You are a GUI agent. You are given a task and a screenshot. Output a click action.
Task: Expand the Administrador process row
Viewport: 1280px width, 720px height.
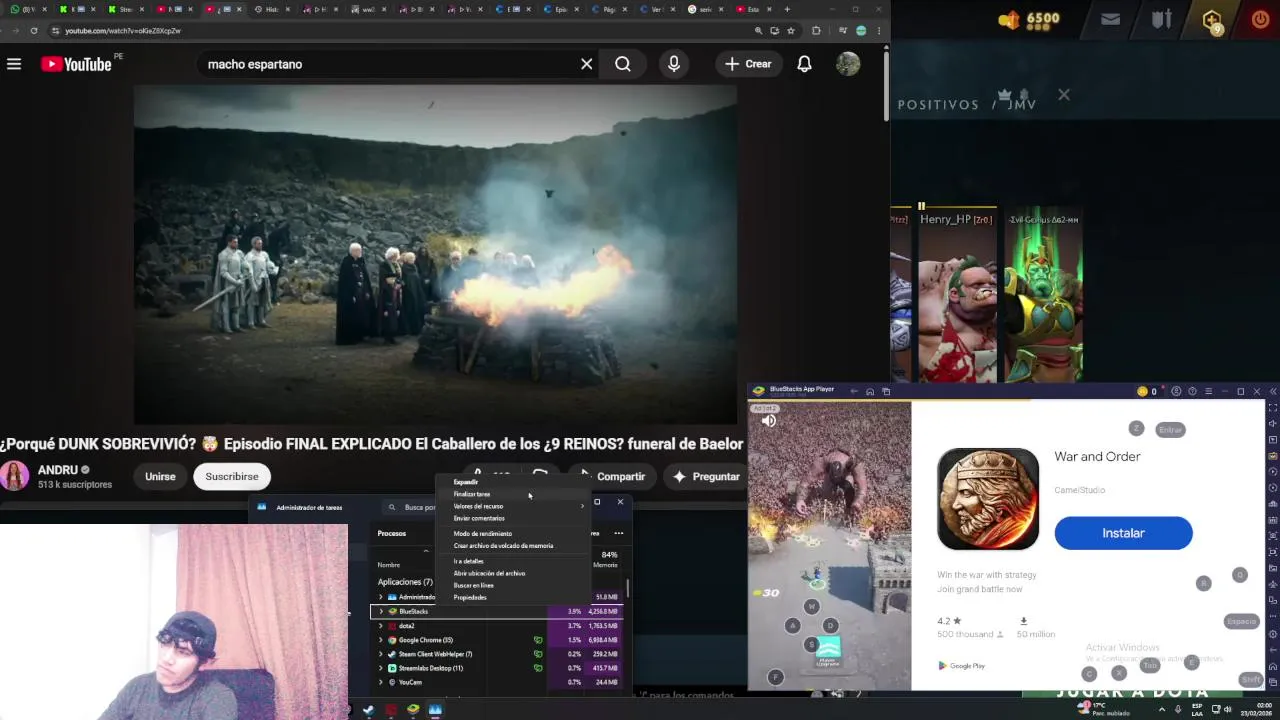(380, 597)
